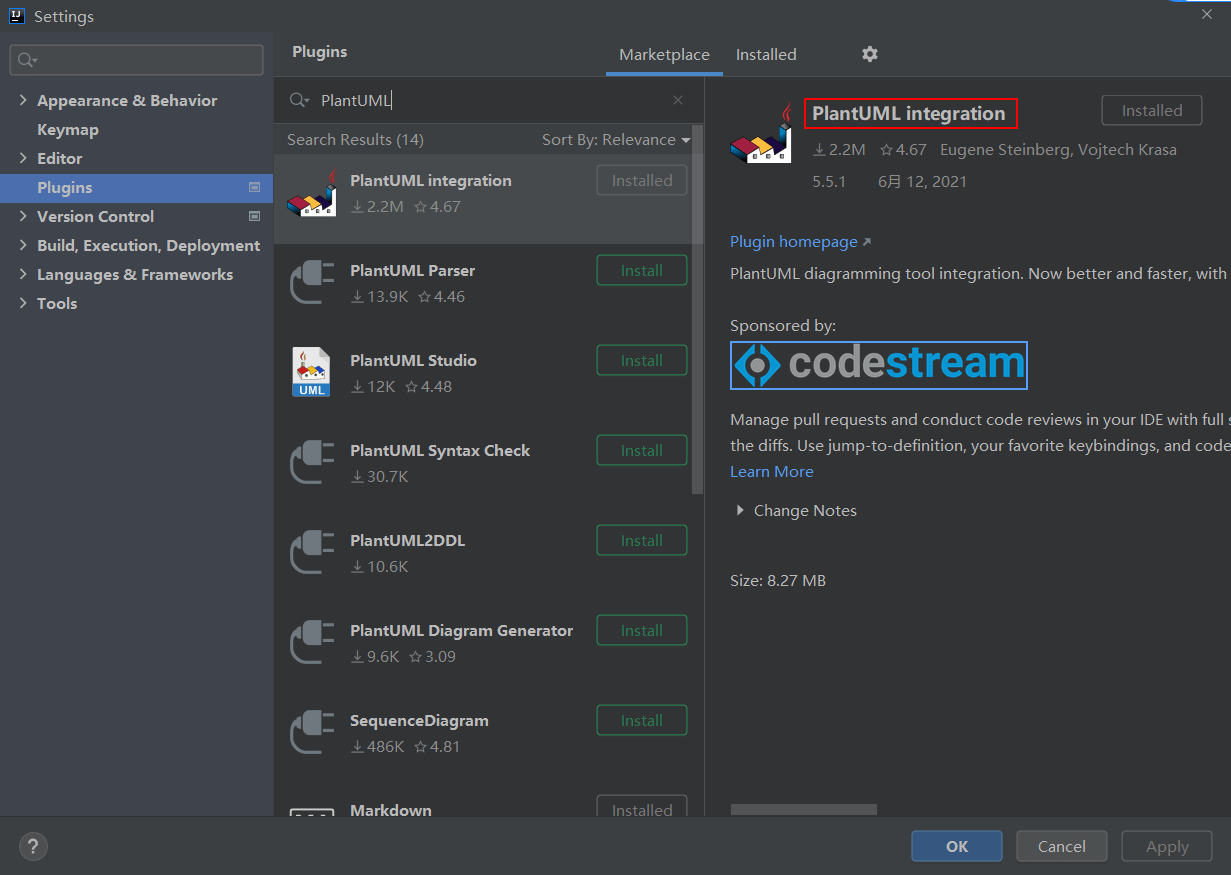
Task: Expand the Version Control node
Action: point(23,216)
